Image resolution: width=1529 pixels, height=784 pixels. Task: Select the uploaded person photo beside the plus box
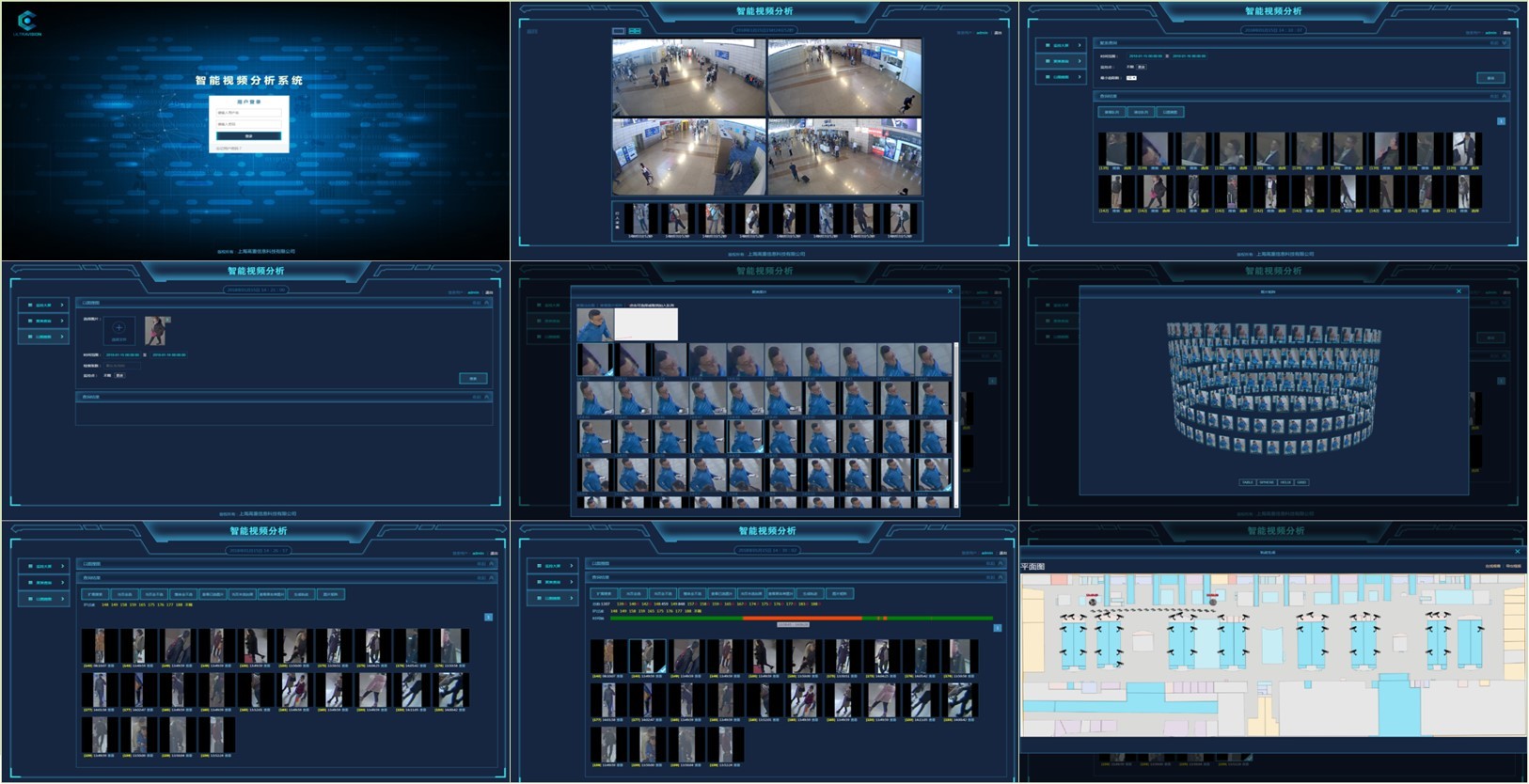(x=157, y=330)
